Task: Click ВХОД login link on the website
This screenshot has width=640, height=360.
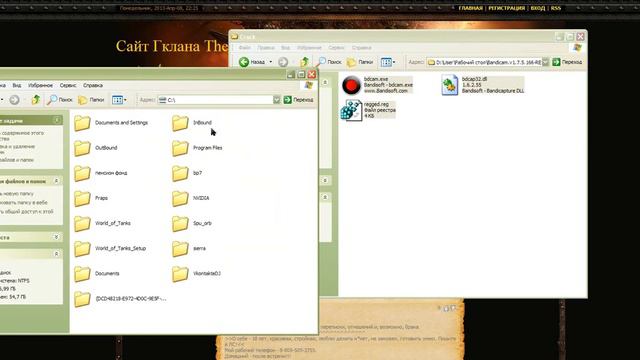Action: 538,8
